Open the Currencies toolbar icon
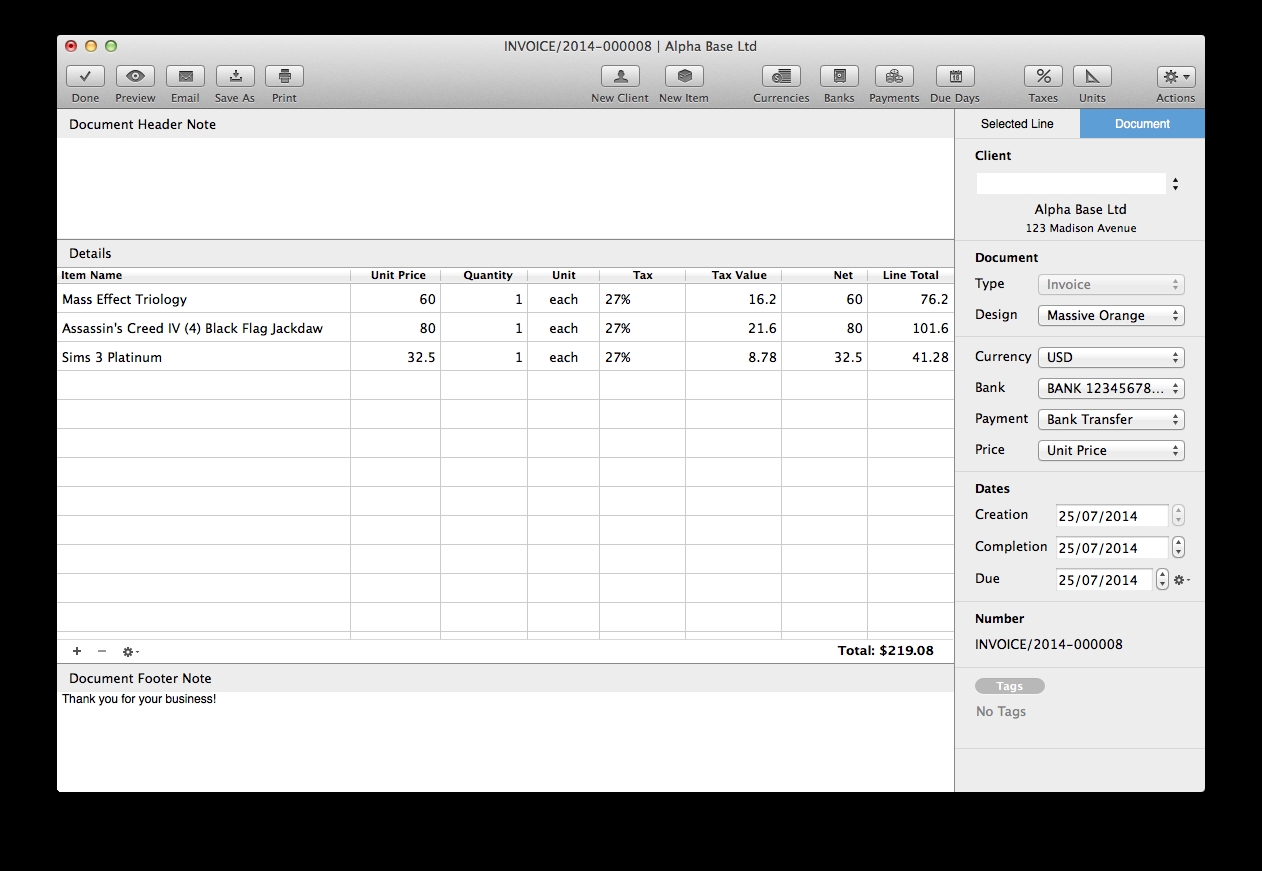Screen dimensions: 1262x871 (x=781, y=76)
